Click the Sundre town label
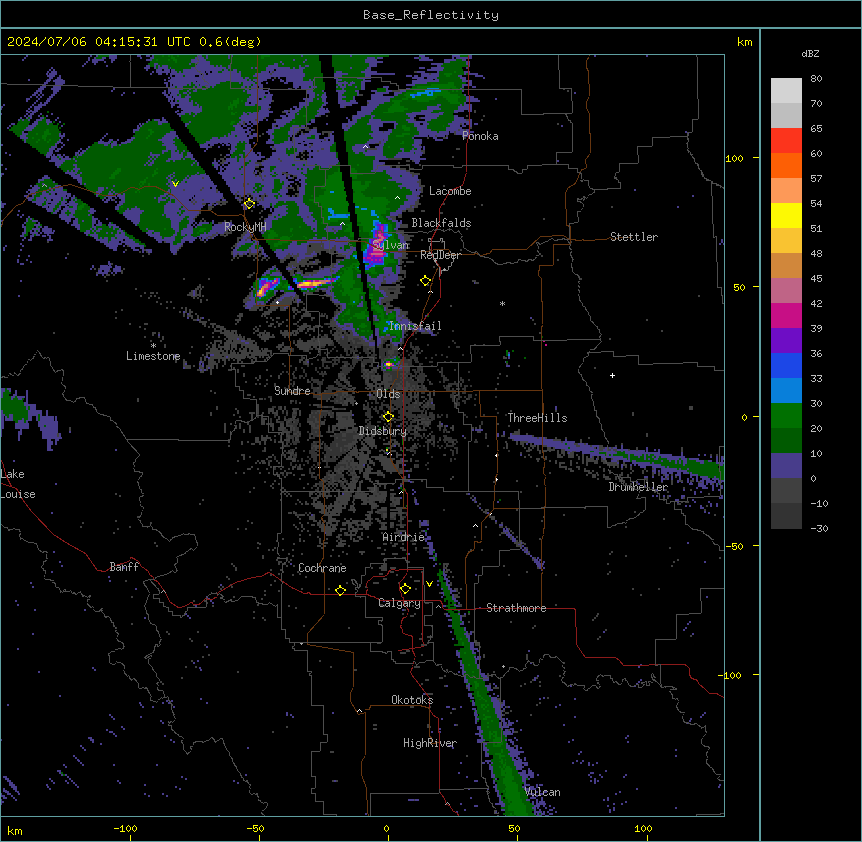The image size is (862, 842). pyautogui.click(x=292, y=391)
